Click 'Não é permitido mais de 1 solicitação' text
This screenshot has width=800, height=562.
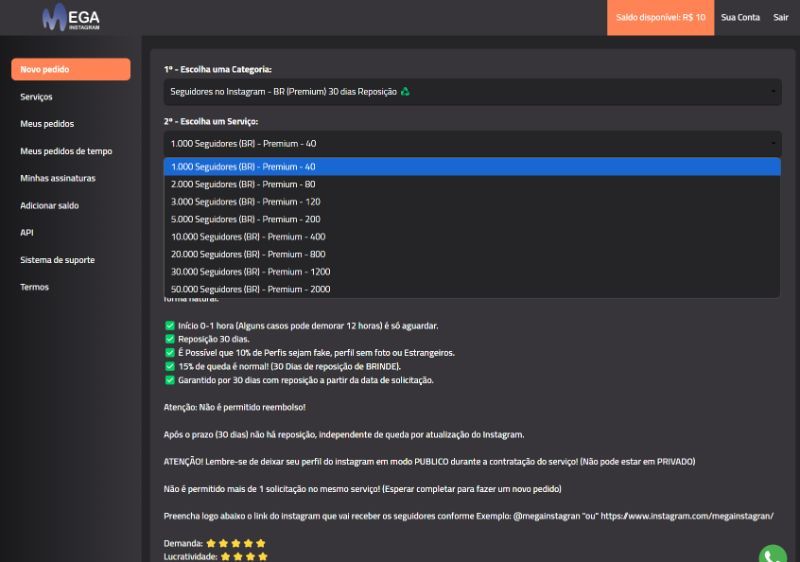(x=362, y=489)
